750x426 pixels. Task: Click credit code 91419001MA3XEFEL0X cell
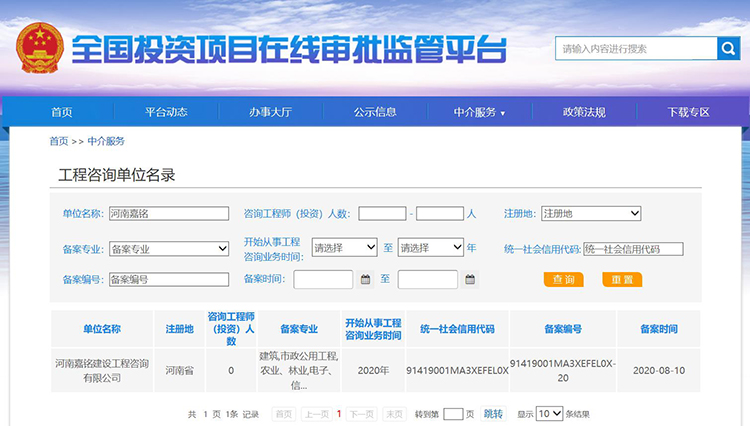click(457, 371)
